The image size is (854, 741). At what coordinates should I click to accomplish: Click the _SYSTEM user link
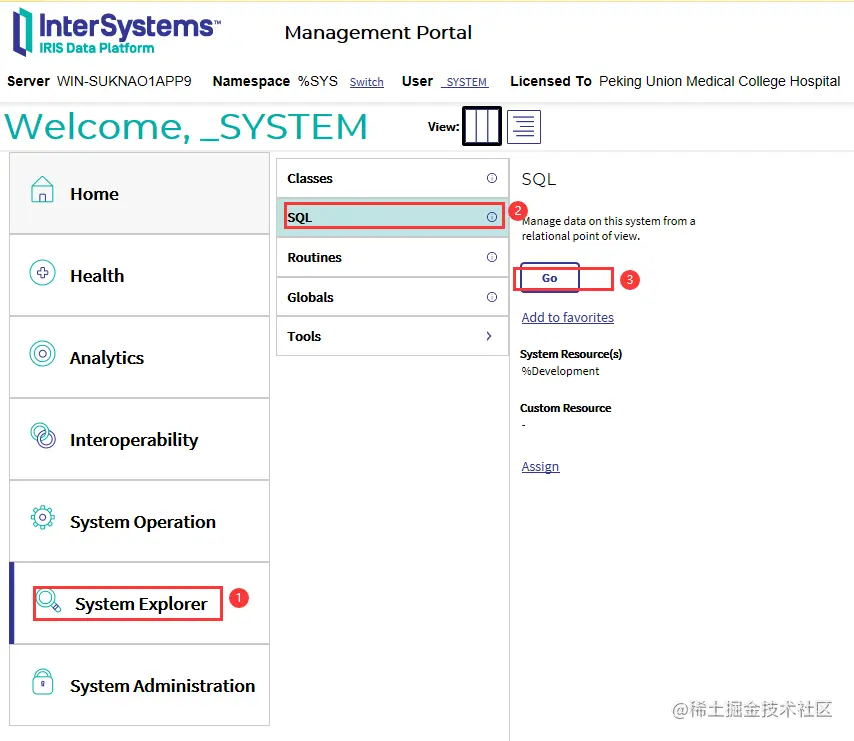point(465,82)
